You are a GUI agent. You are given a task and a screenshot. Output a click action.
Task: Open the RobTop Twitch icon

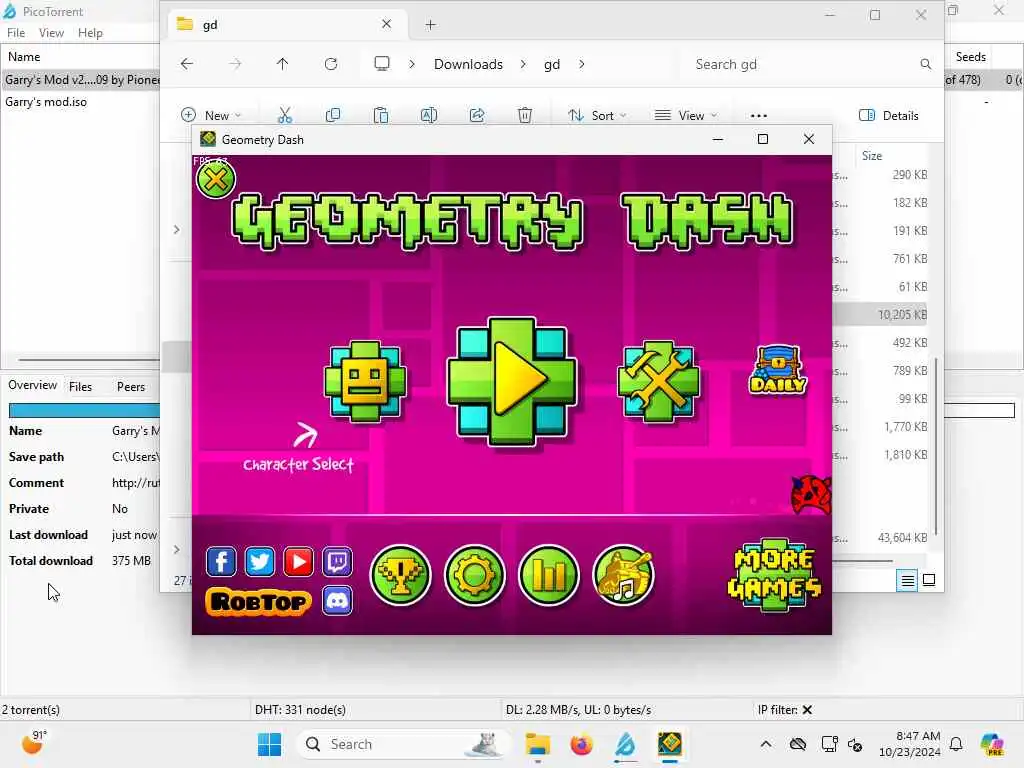[x=338, y=562]
